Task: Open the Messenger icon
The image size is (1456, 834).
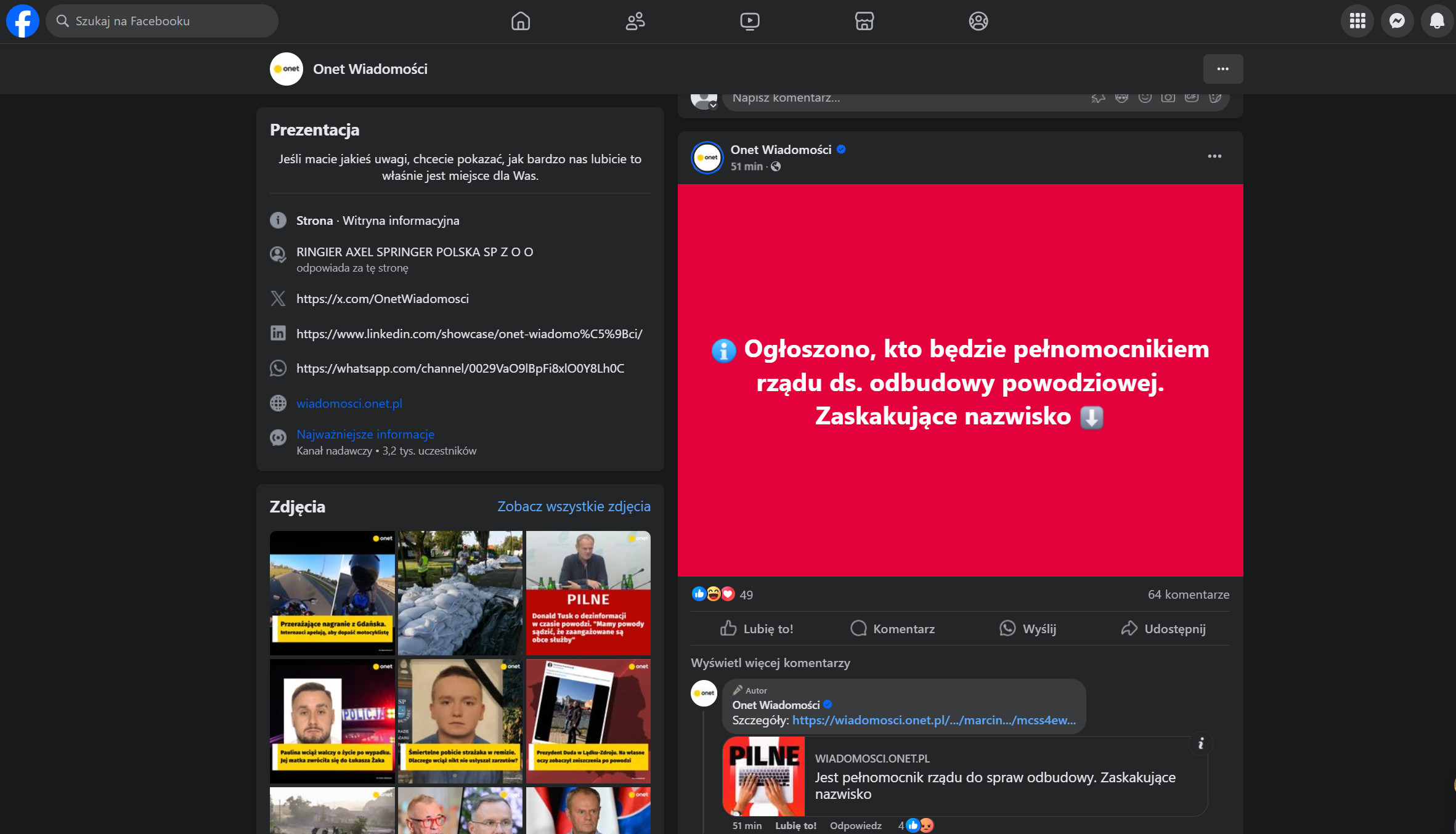Action: pos(1397,21)
